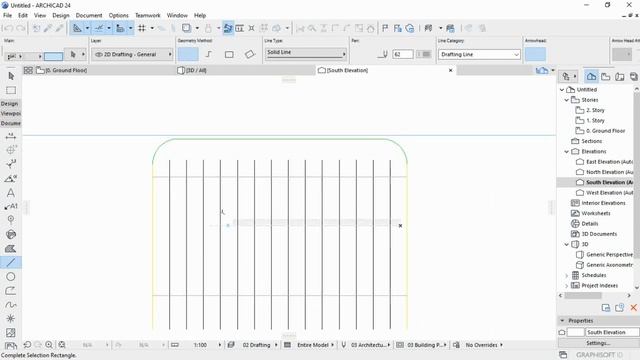Click the Settings... button in Properties
The height and width of the screenshot is (360, 640).
(x=598, y=343)
